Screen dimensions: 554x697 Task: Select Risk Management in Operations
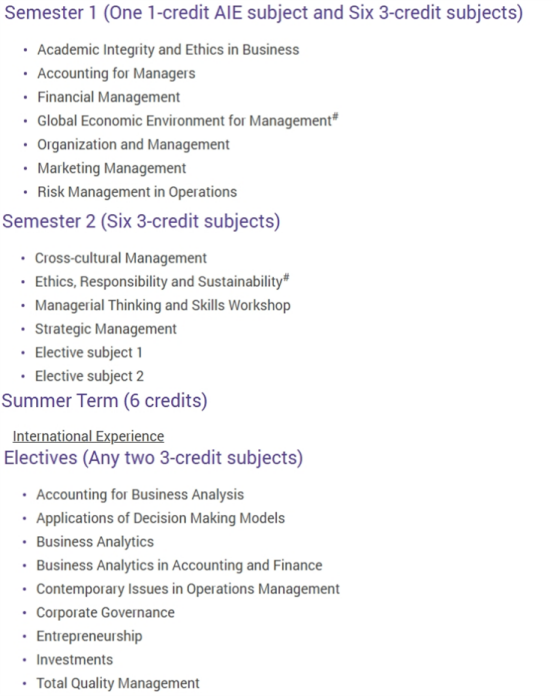(137, 192)
